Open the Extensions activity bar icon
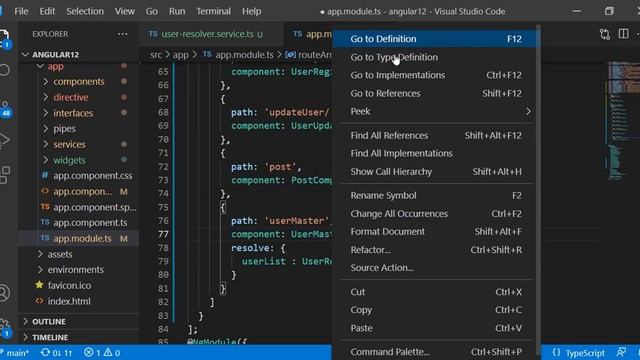This screenshot has height=360, width=640. [4, 175]
